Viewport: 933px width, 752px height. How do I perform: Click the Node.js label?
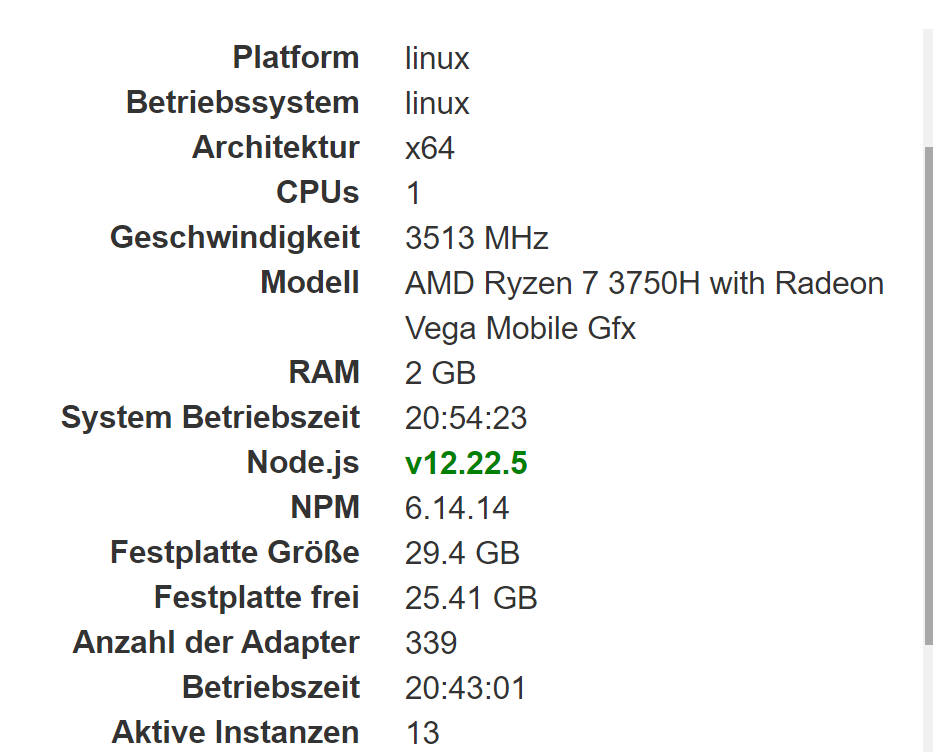click(x=302, y=463)
